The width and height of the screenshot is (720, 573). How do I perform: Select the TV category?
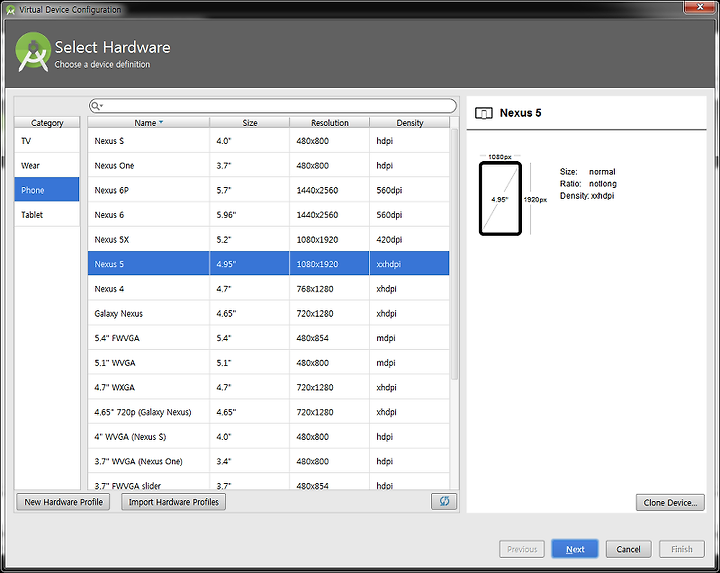click(x=47, y=140)
